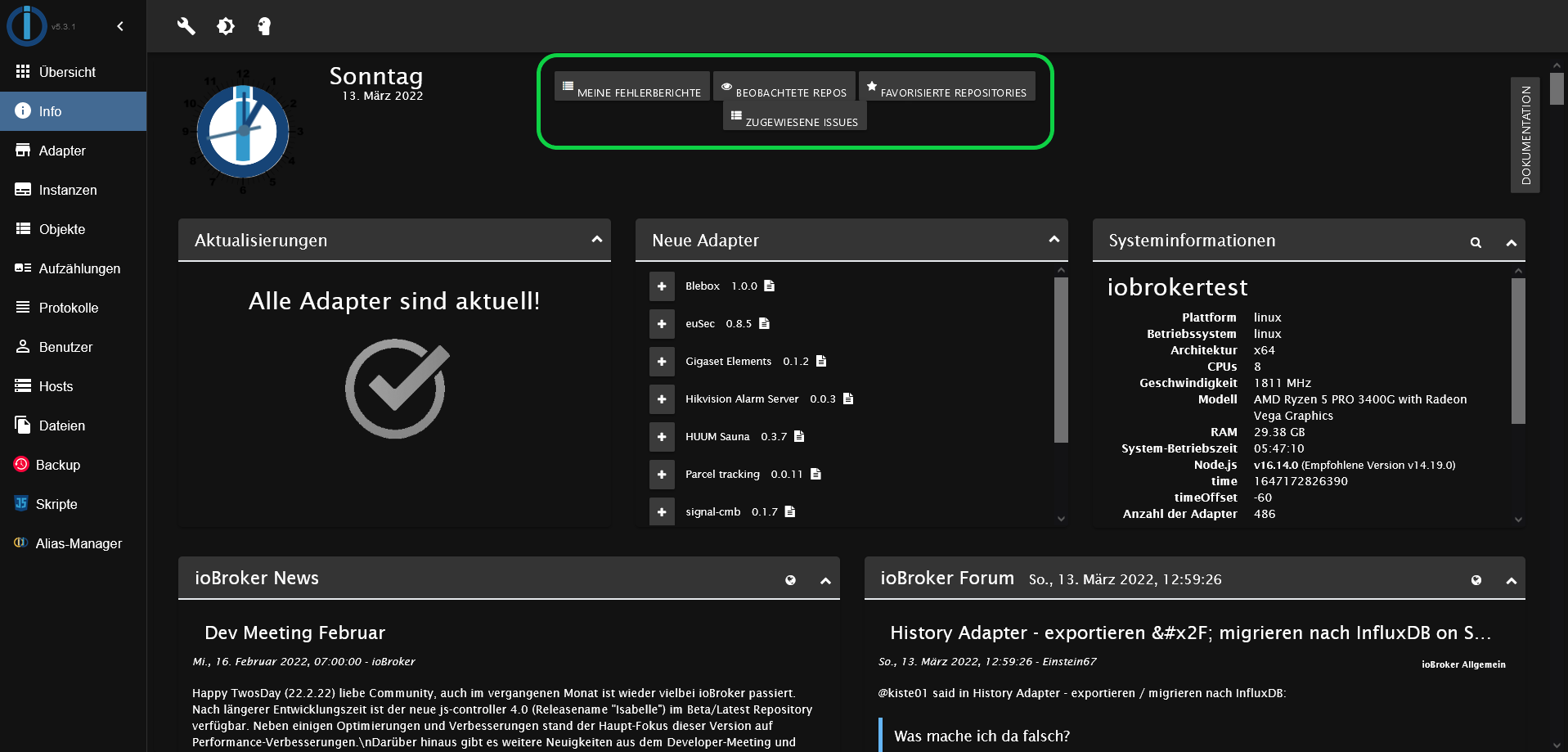Select Info in sidebar
This screenshot has width=1568, height=752.
click(73, 111)
